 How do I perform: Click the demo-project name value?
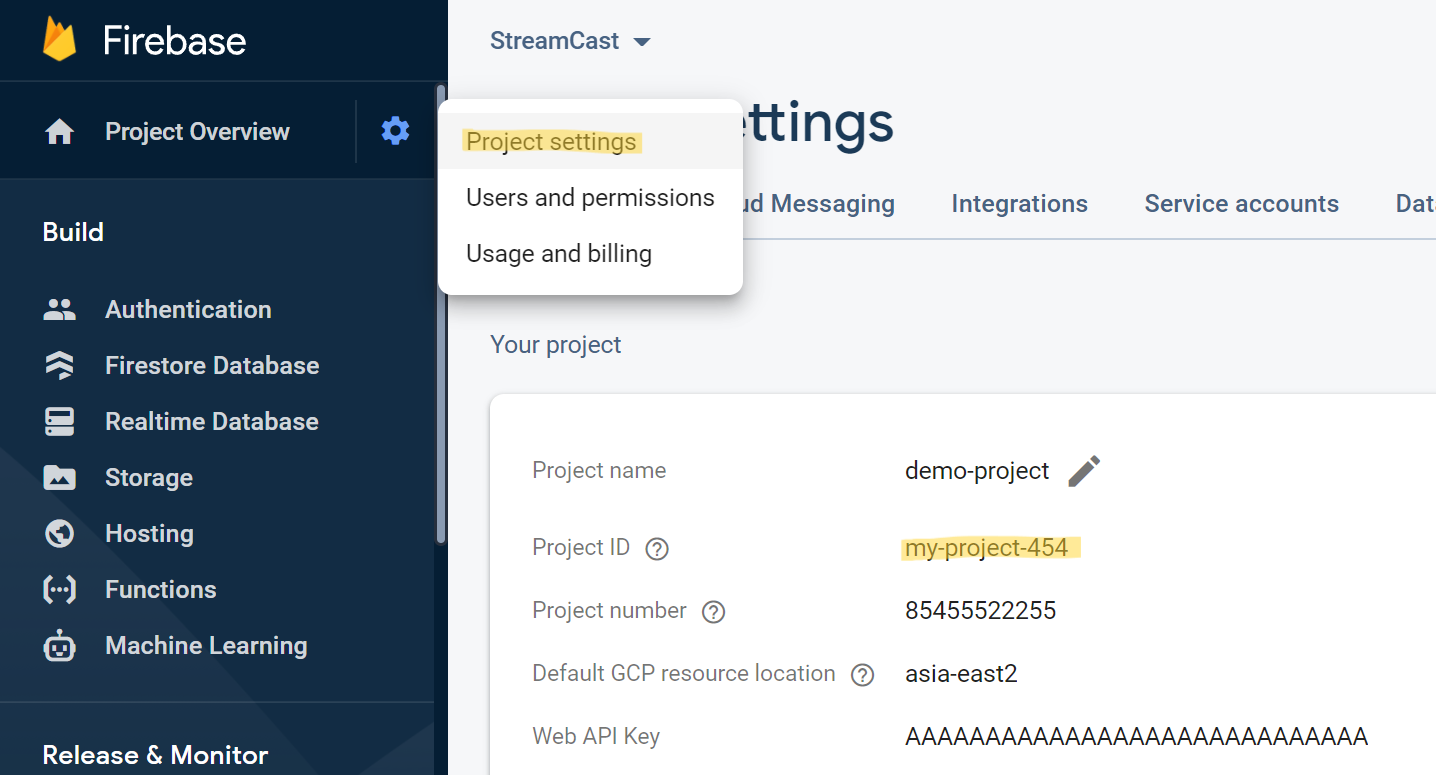click(977, 471)
